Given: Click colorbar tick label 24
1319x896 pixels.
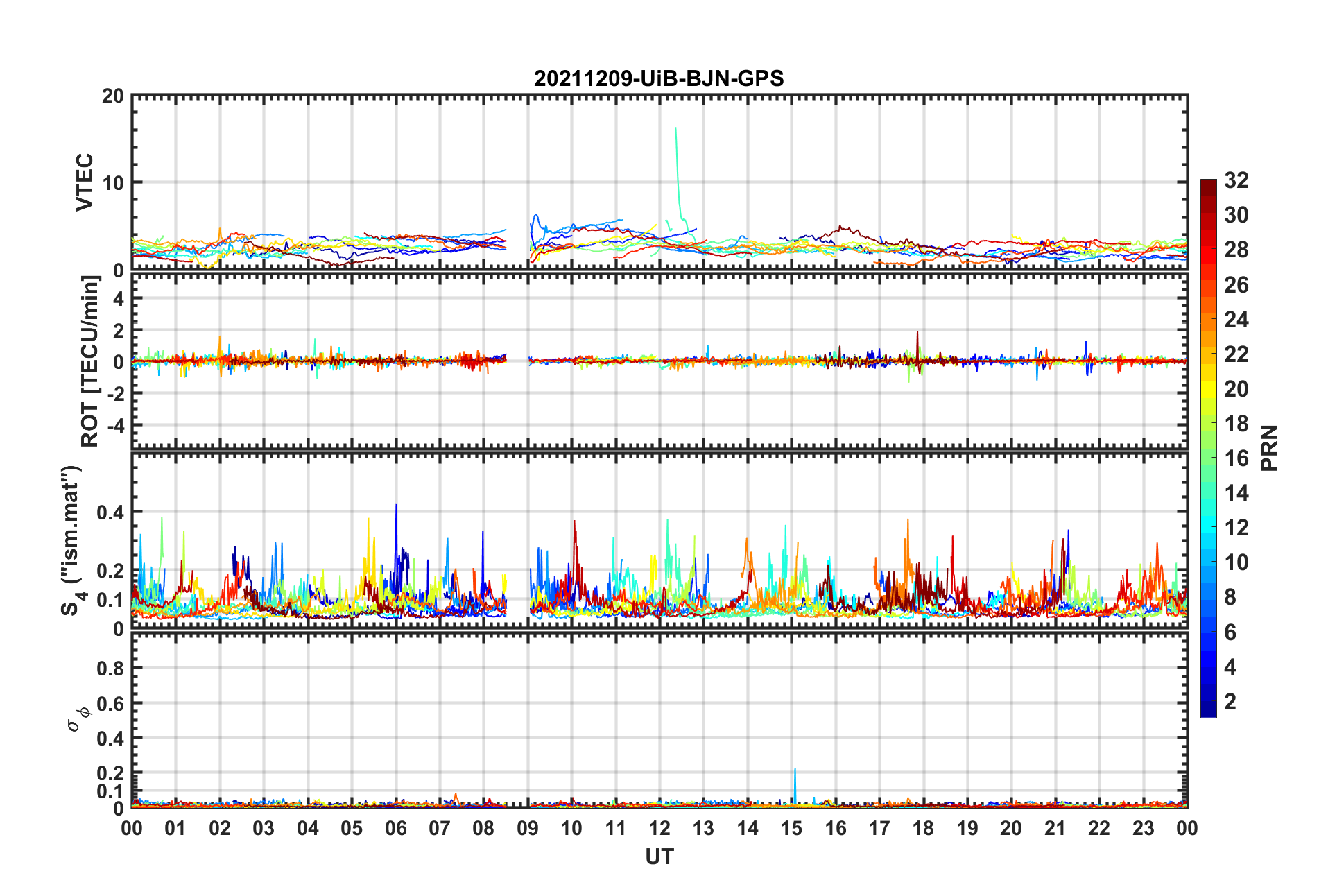Looking at the screenshot, I should pyautogui.click(x=1236, y=319).
